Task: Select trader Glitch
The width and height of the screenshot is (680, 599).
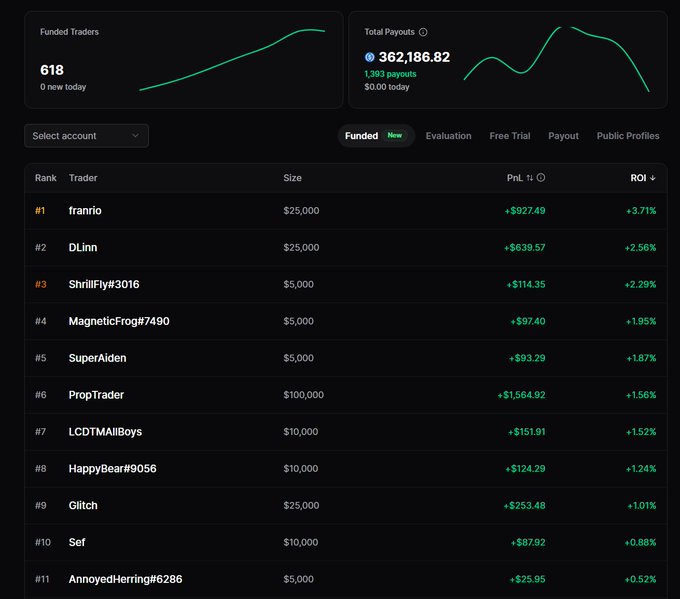Action: [x=83, y=505]
